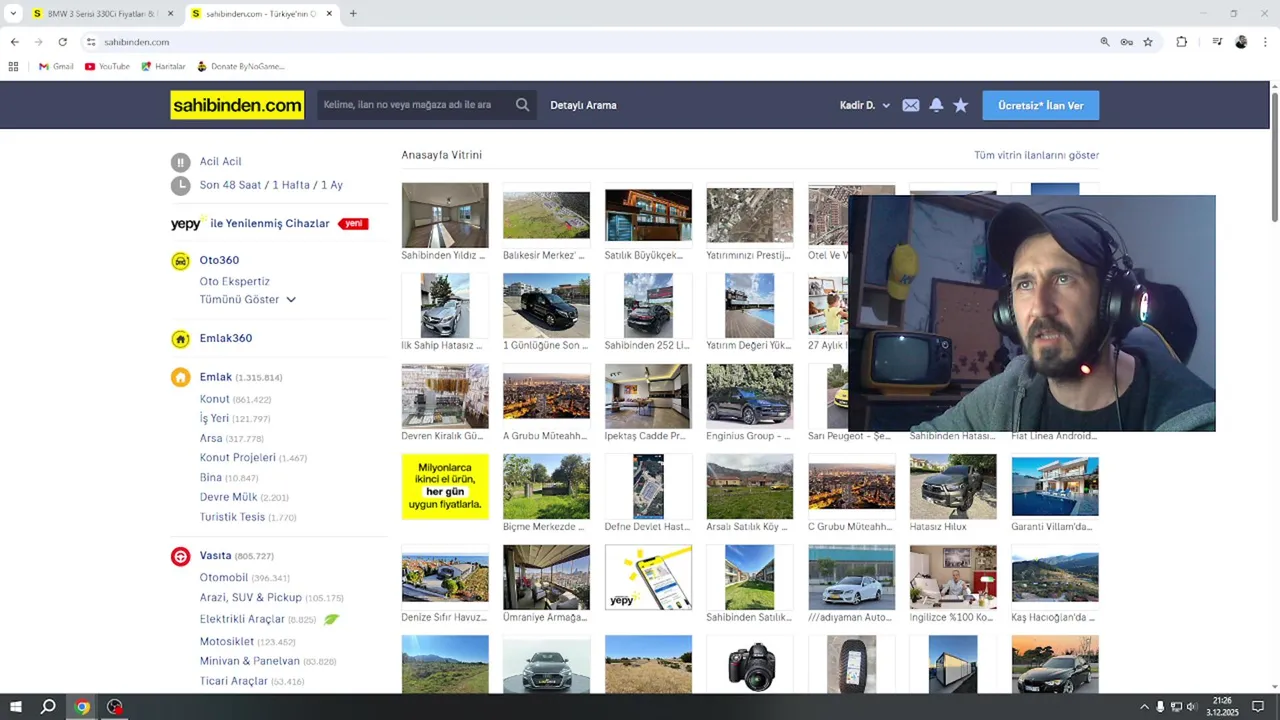The height and width of the screenshot is (720, 1280).
Task: Click the green leaf icon beside Elektrikli Araçlar
Action: tap(331, 619)
